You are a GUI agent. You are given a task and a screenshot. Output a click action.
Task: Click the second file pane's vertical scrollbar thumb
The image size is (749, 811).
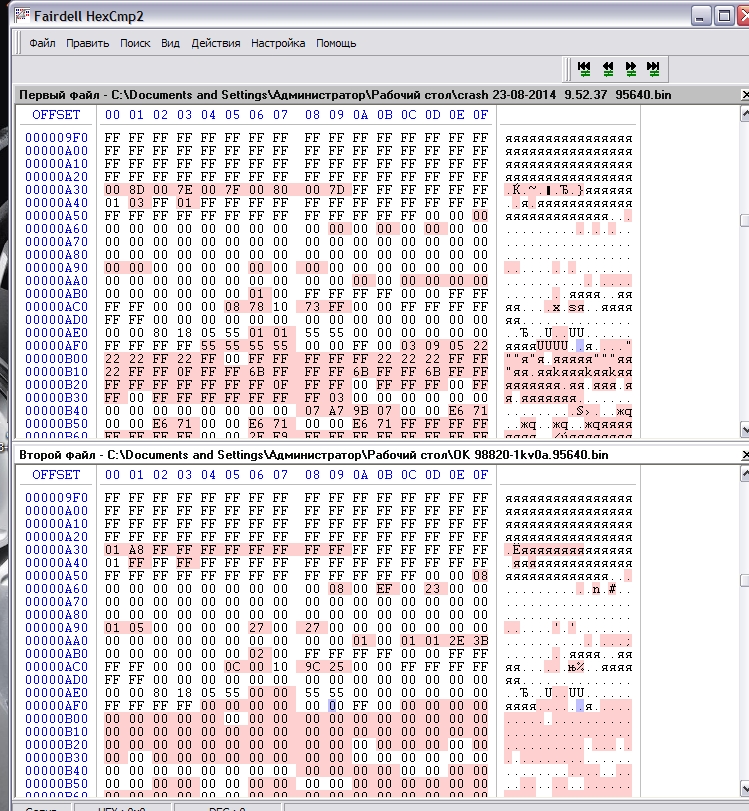744,581
